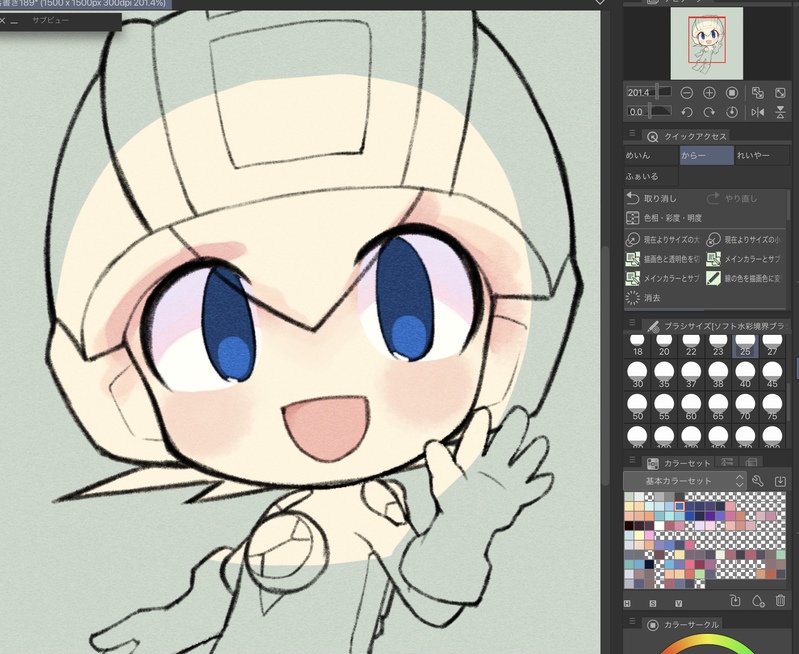Choose brush size 75
The height and width of the screenshot is (654, 799).
(x=772, y=406)
